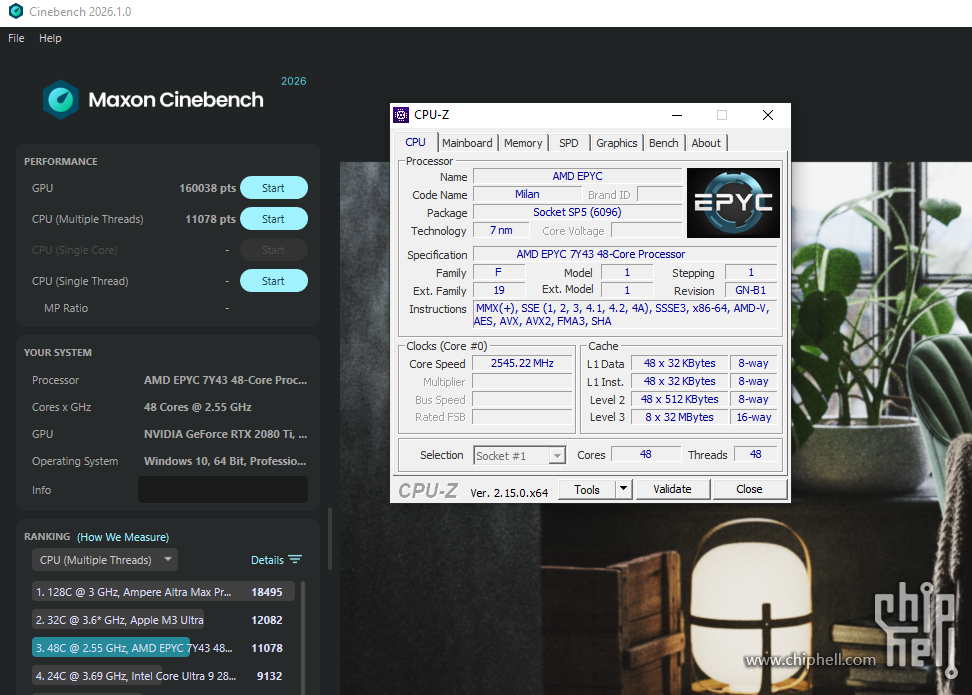Open the Socket #1 selection dropdown
The image size is (972, 695).
(x=519, y=455)
